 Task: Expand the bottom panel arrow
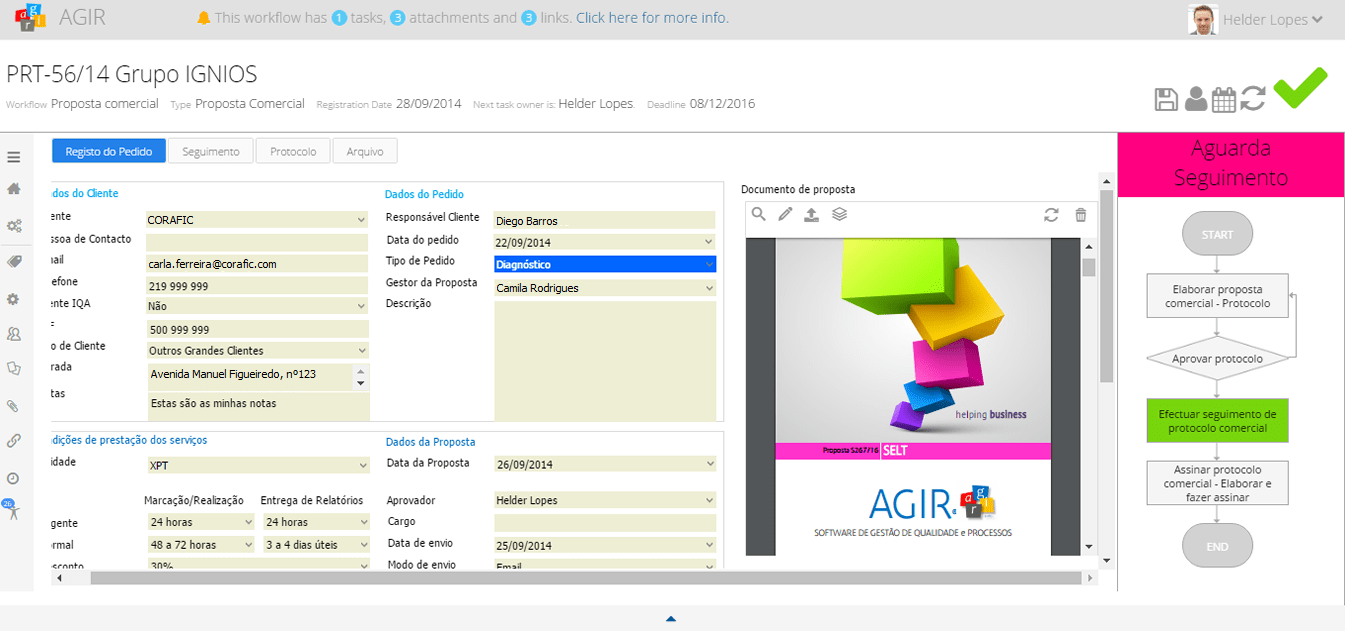(671, 619)
